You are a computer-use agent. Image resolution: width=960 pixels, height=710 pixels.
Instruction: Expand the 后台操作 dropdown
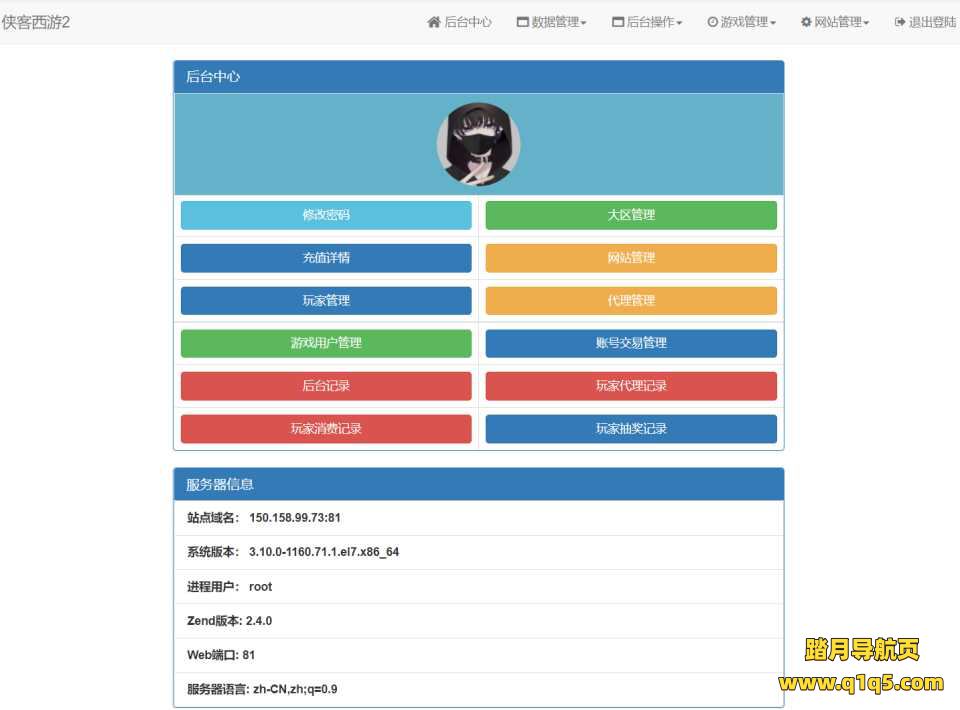point(650,21)
